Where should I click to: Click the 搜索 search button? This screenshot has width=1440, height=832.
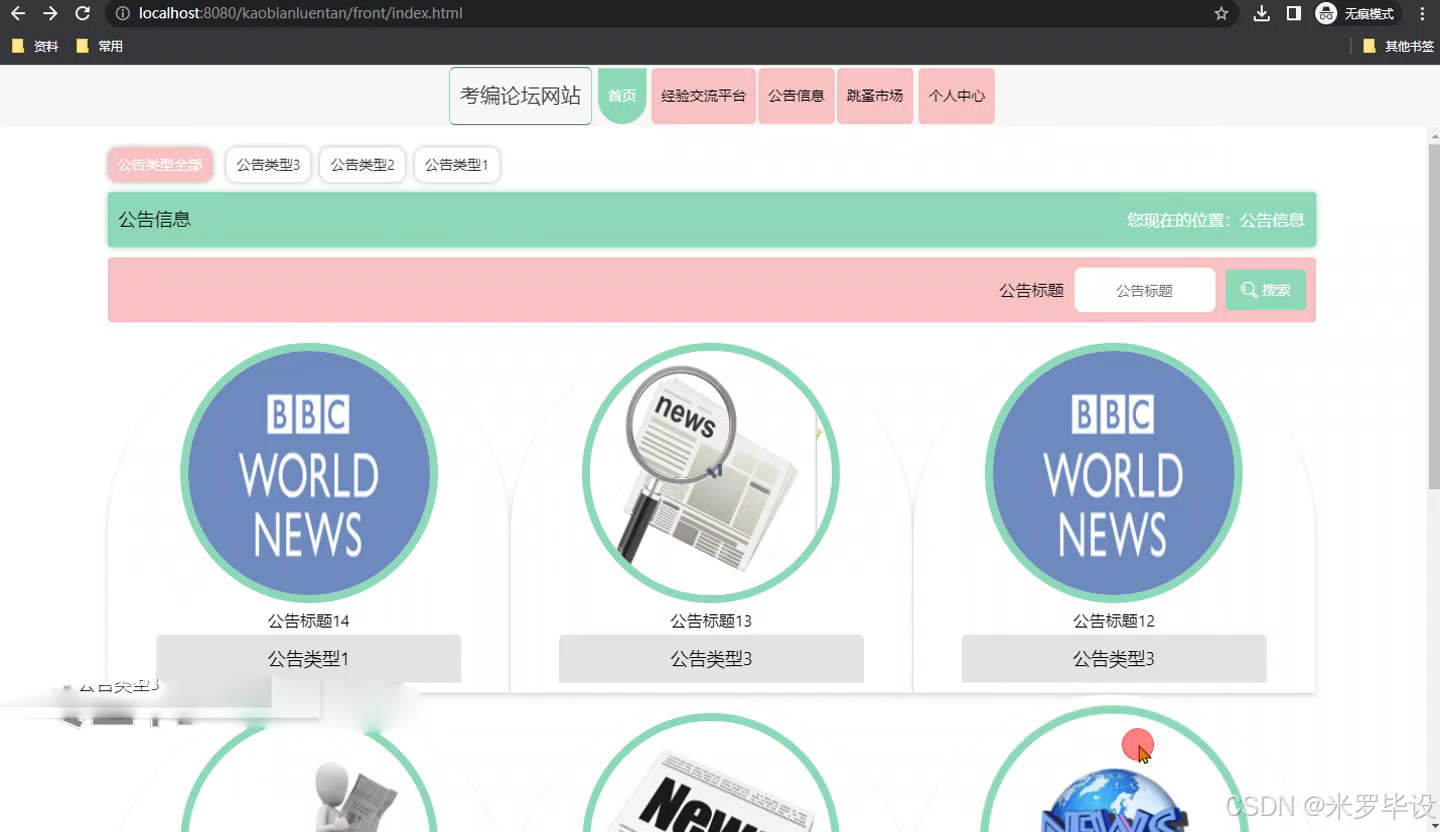(1265, 289)
